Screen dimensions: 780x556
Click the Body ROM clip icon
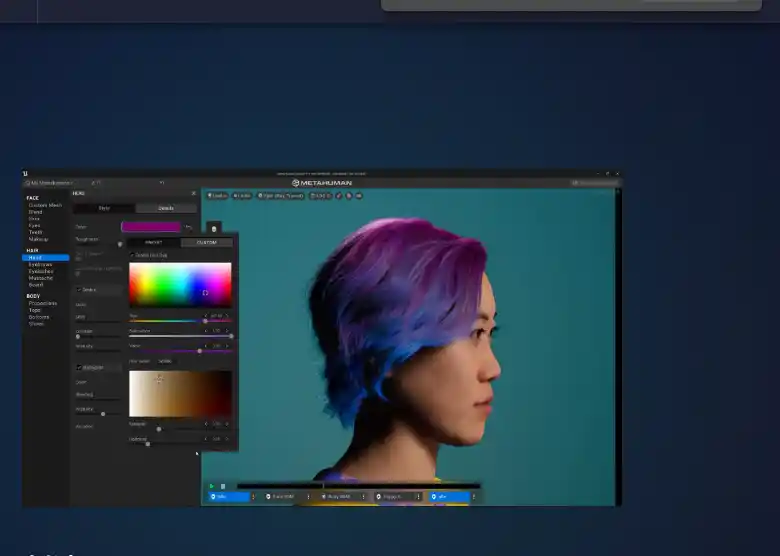point(323,496)
